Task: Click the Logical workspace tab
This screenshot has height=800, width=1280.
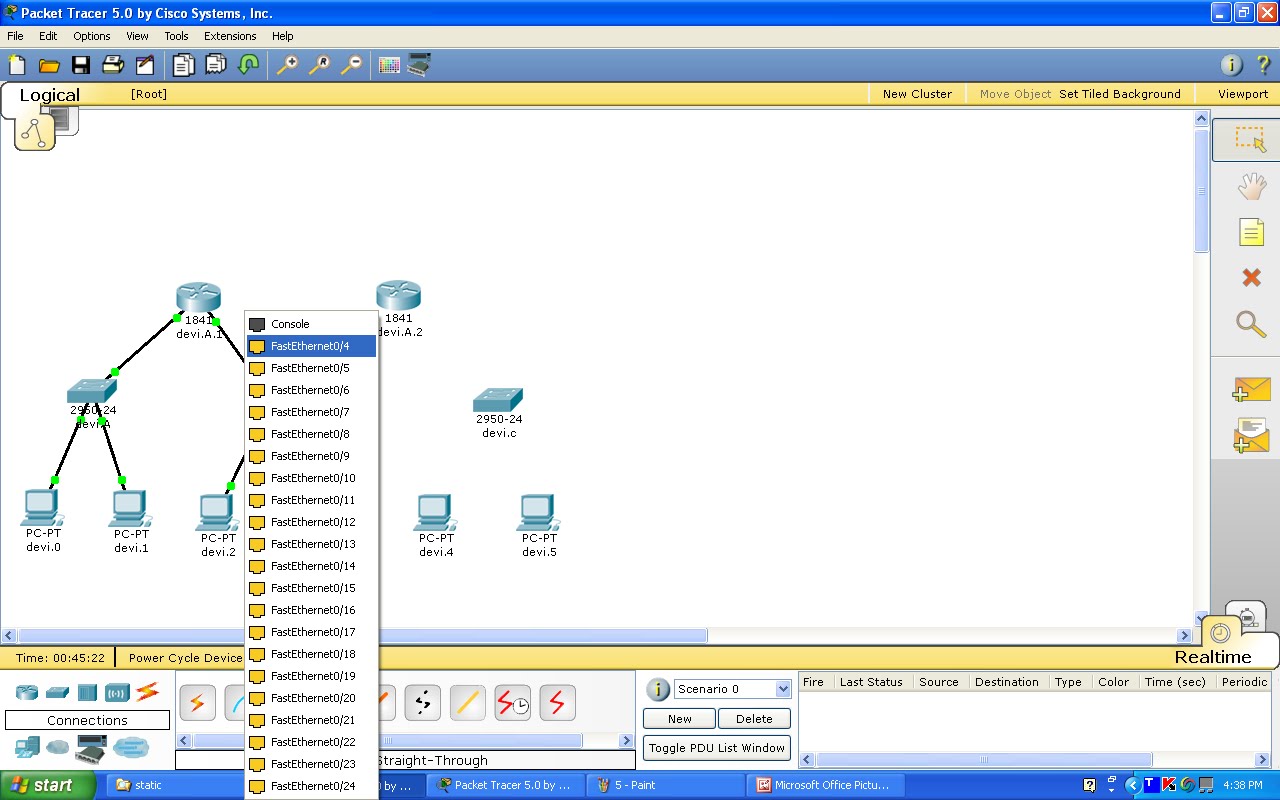Action: (x=49, y=95)
